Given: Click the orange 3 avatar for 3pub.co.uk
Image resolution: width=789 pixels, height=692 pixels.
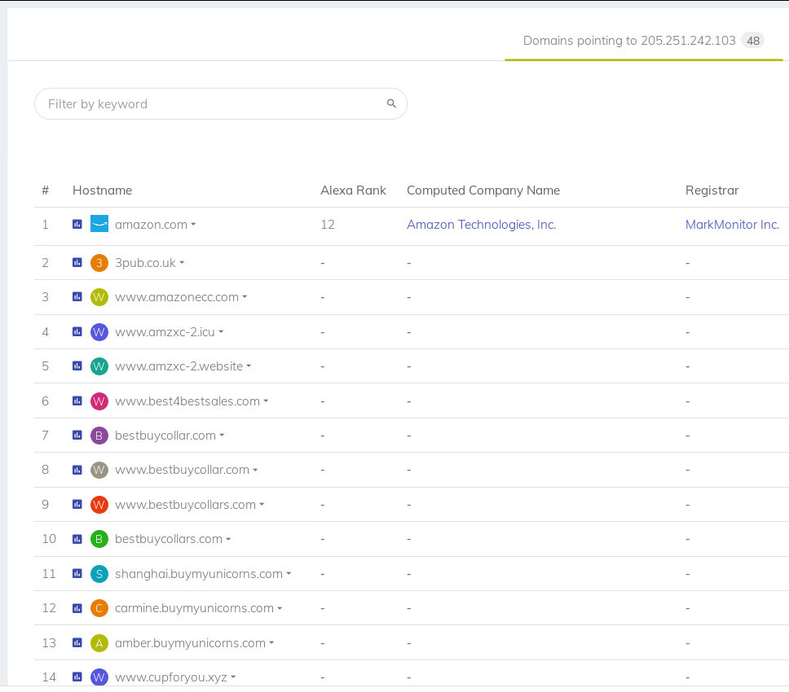Looking at the screenshot, I should click(x=99, y=263).
